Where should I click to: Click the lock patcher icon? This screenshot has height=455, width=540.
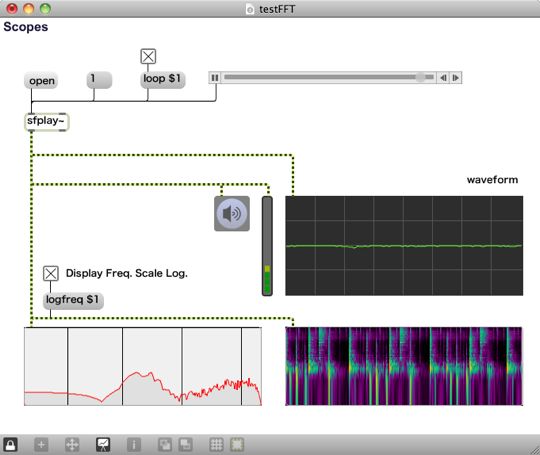[10, 444]
